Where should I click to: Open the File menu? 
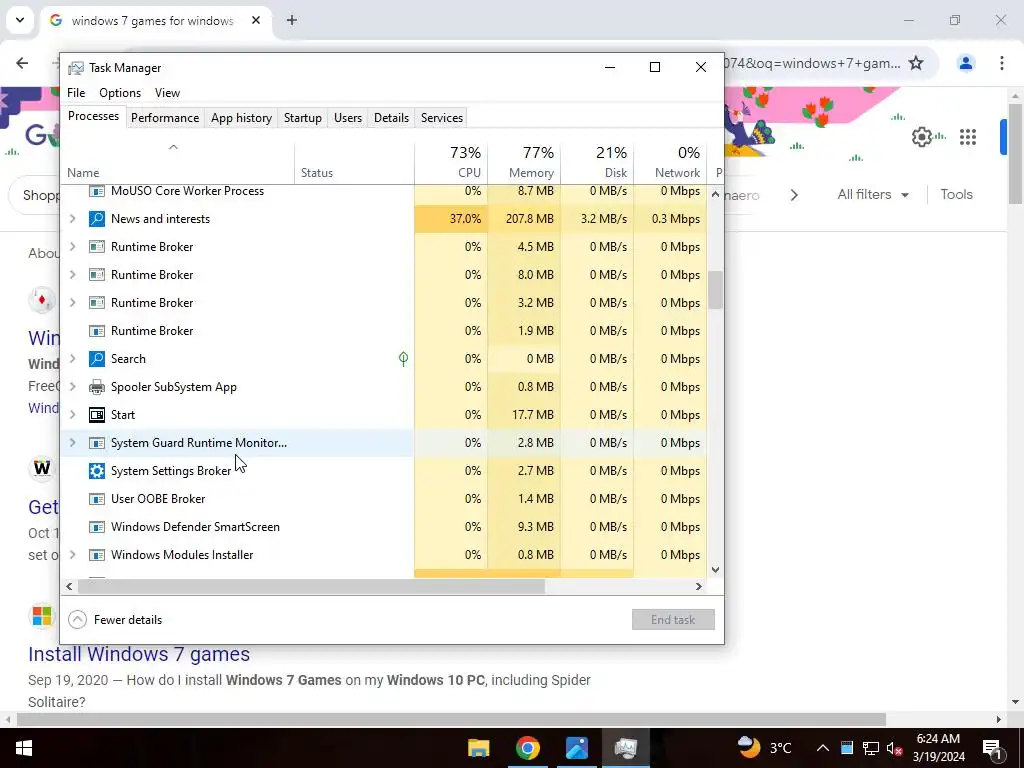[x=76, y=93]
